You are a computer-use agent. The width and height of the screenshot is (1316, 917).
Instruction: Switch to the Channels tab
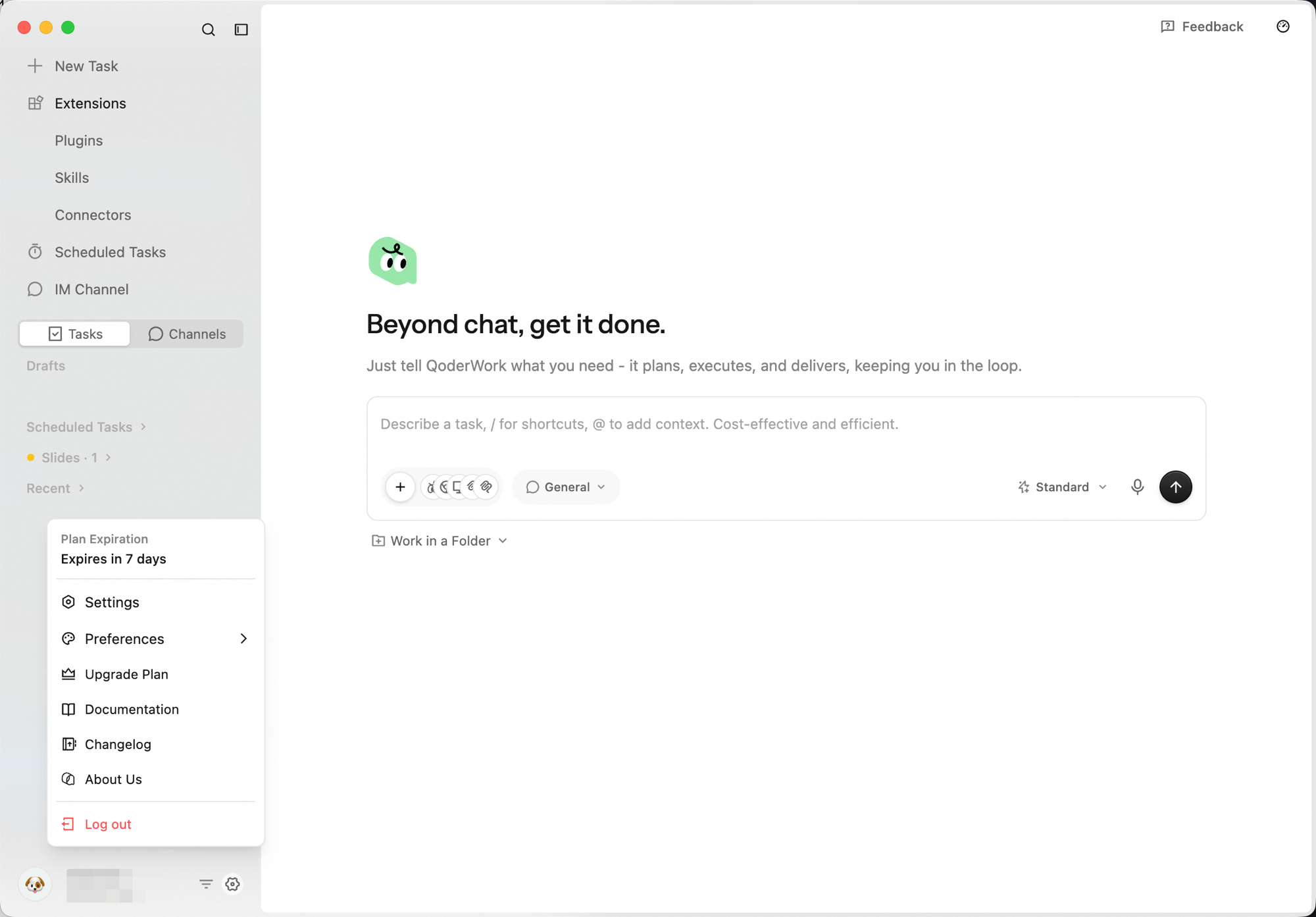(187, 334)
